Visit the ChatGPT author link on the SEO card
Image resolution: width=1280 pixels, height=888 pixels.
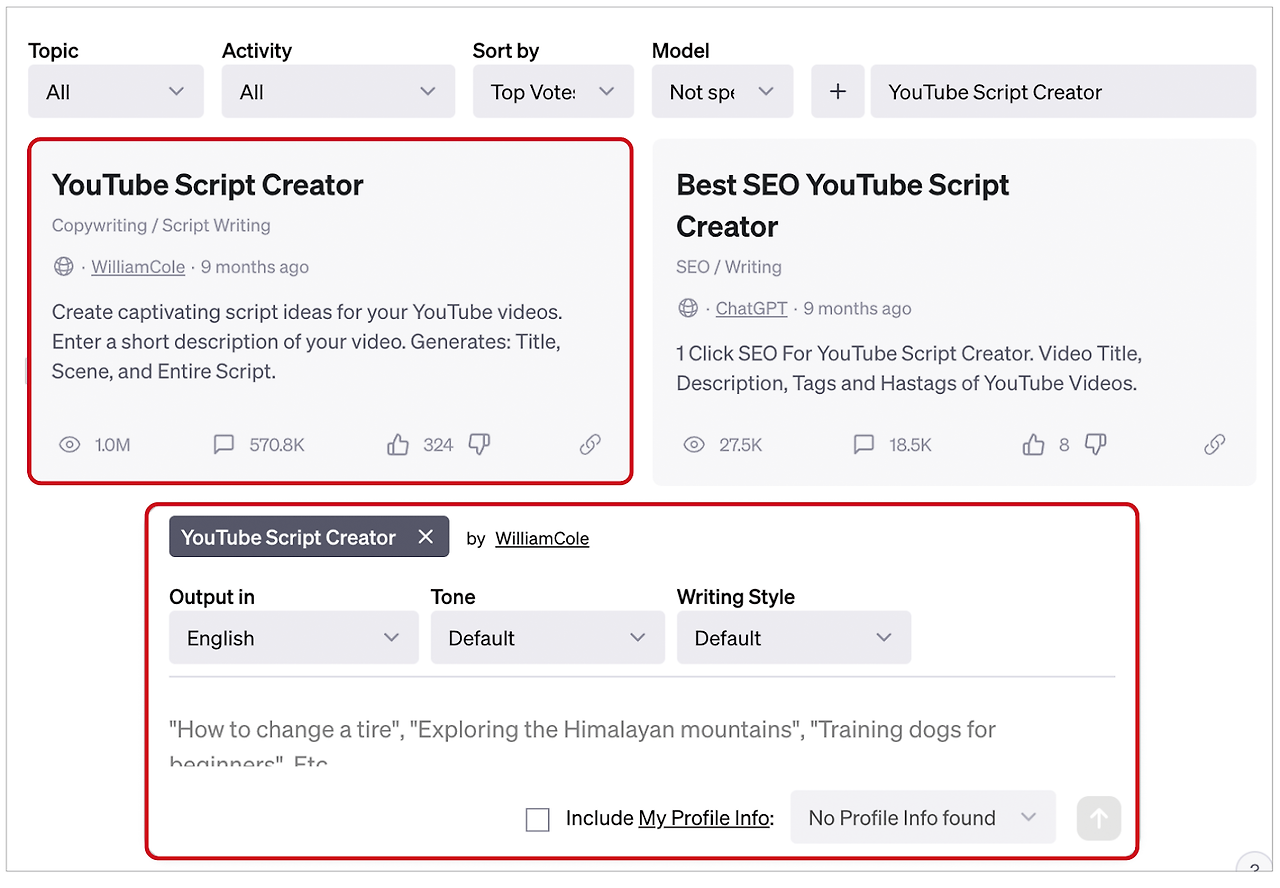751,309
